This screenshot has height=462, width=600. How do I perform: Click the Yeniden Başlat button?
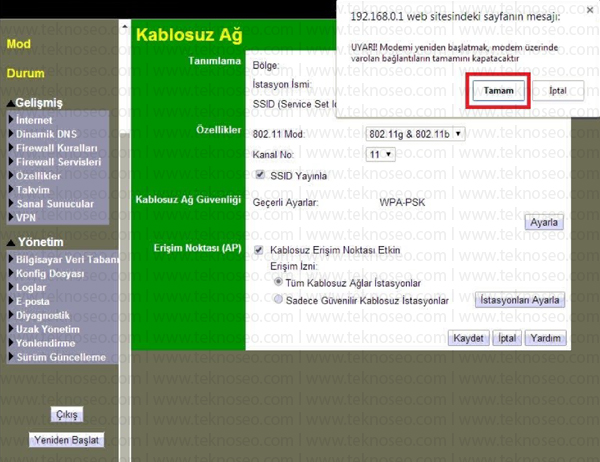point(67,440)
